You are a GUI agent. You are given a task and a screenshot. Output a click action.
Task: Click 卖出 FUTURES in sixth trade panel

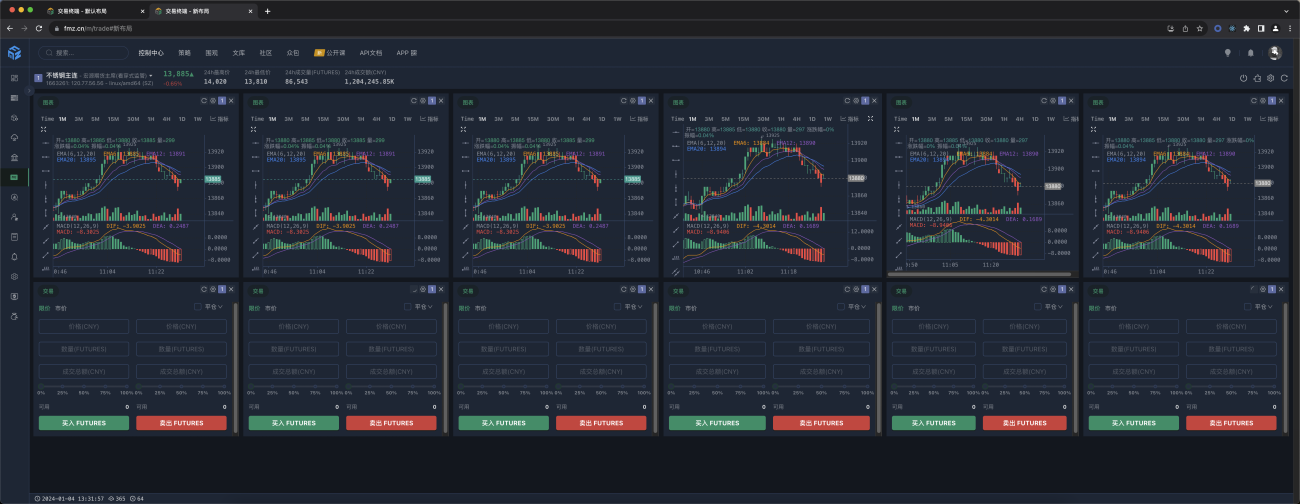coord(1232,423)
